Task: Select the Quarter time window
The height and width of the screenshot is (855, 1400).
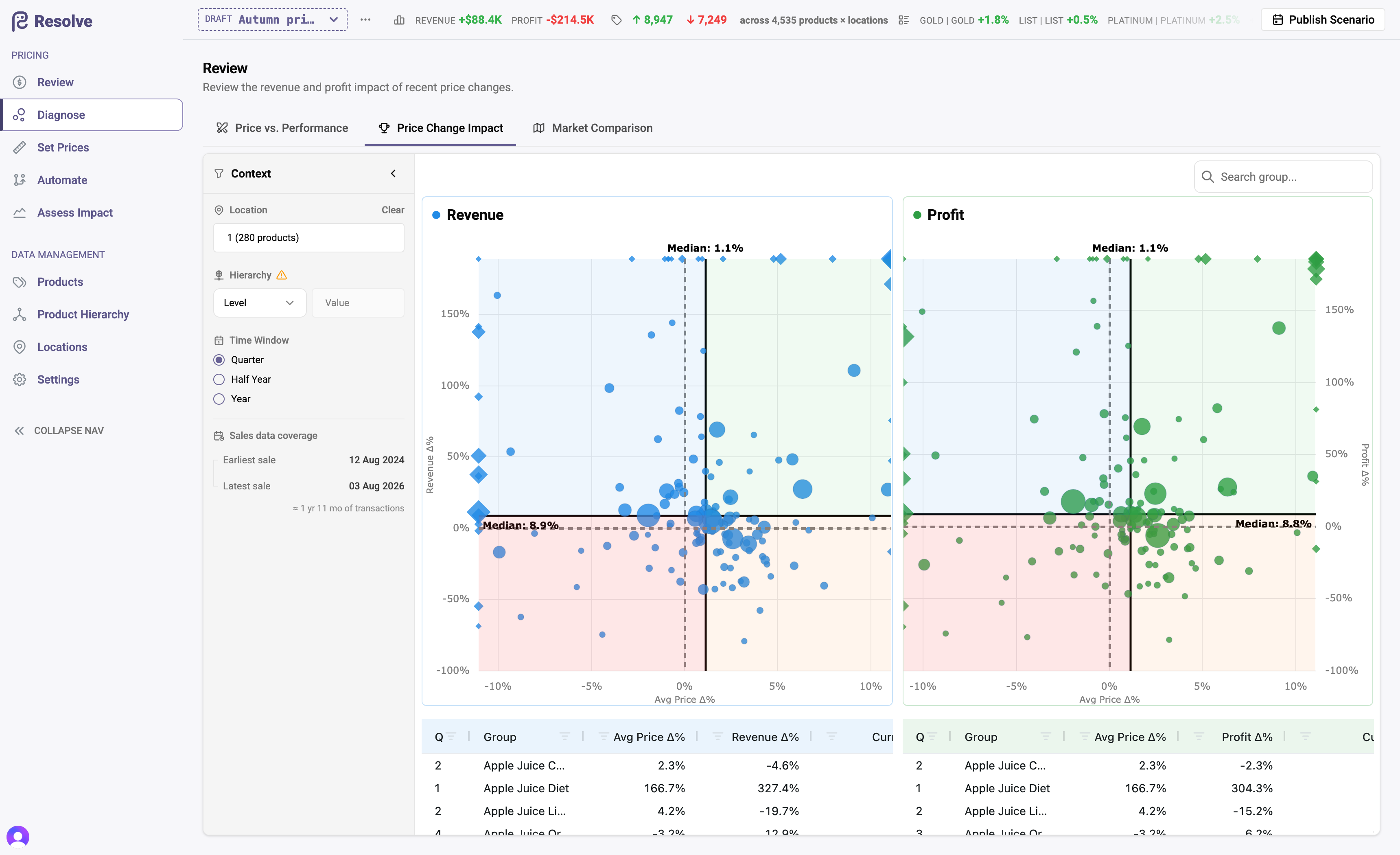Action: (x=219, y=360)
